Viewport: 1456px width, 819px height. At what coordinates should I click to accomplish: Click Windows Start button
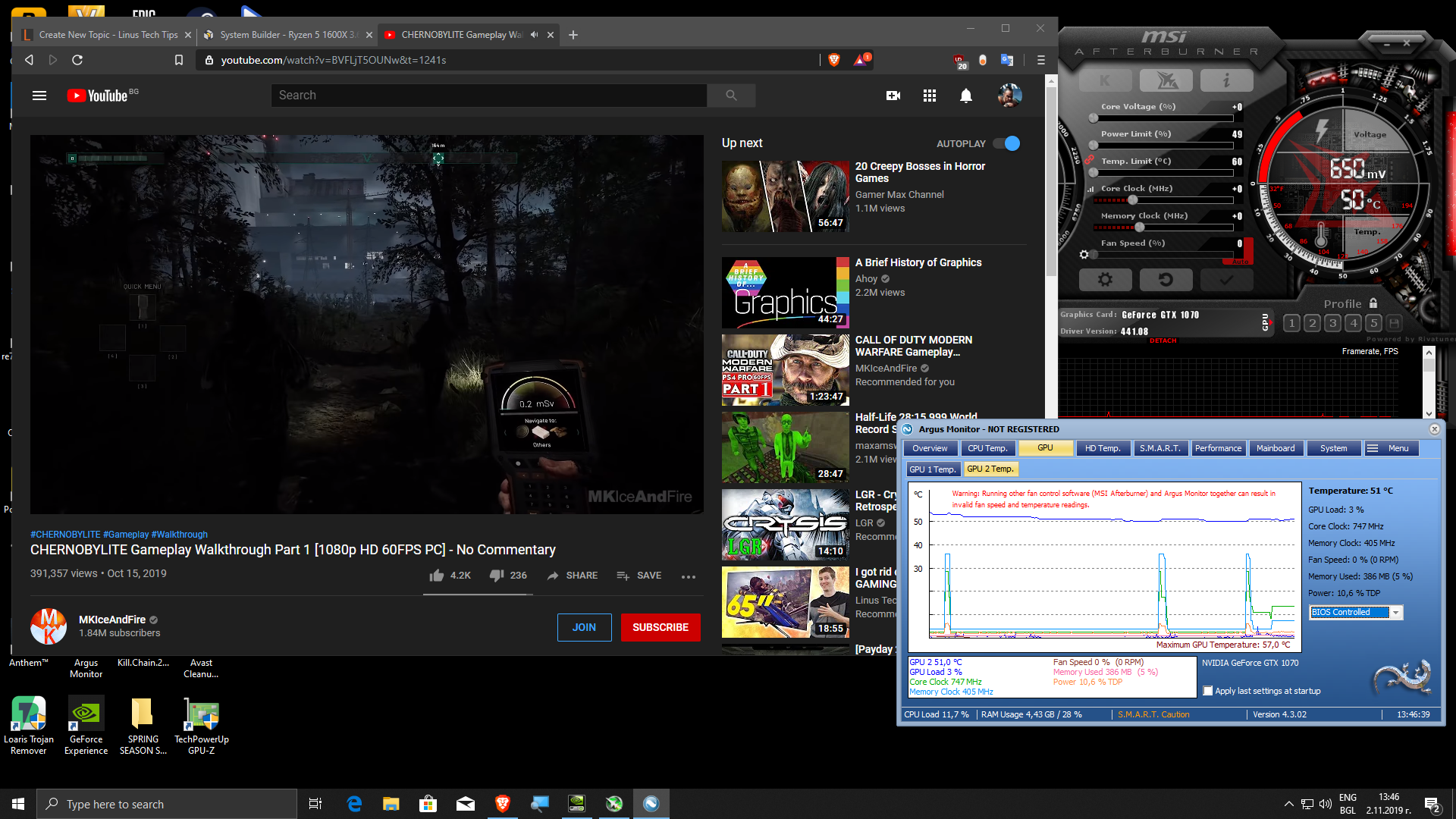[18, 804]
